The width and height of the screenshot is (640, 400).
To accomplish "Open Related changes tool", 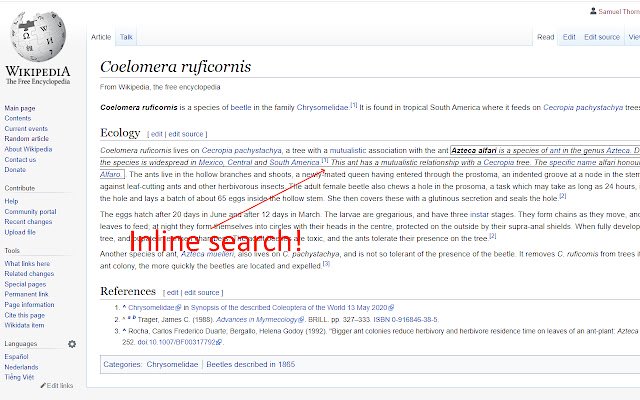I will (29, 274).
